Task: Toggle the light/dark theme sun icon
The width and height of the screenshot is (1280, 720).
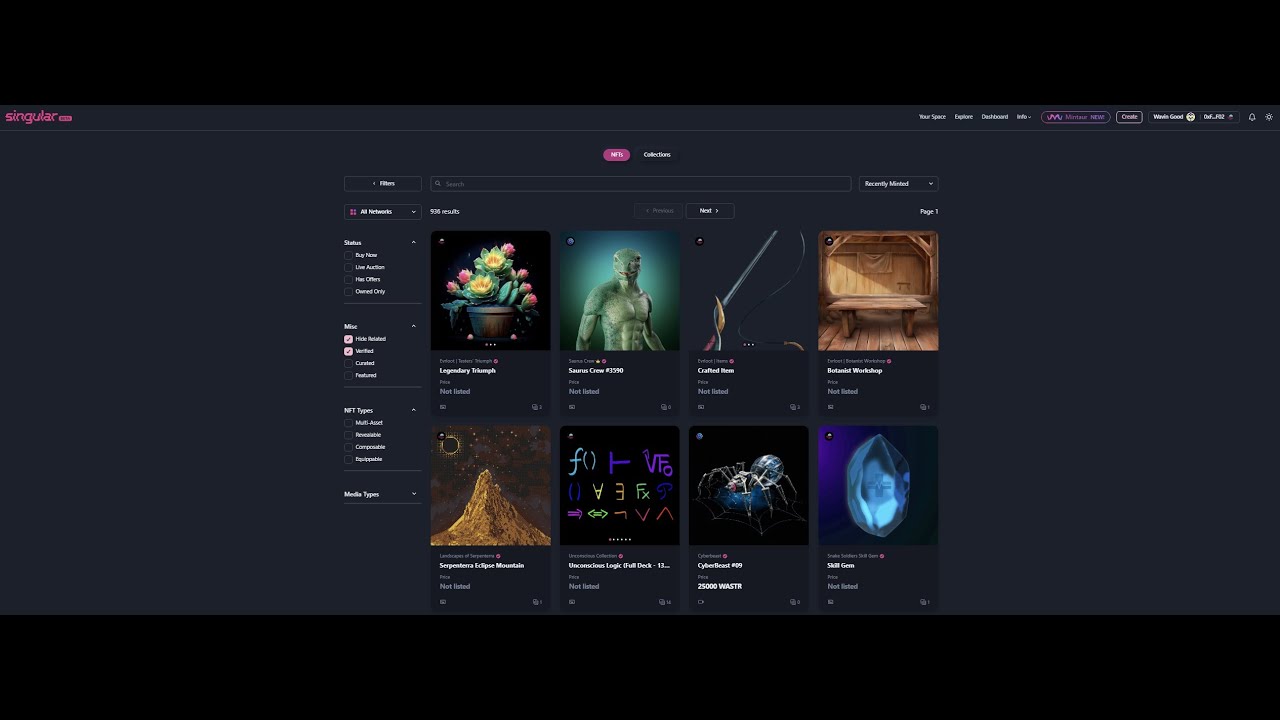Action: 1269,117
